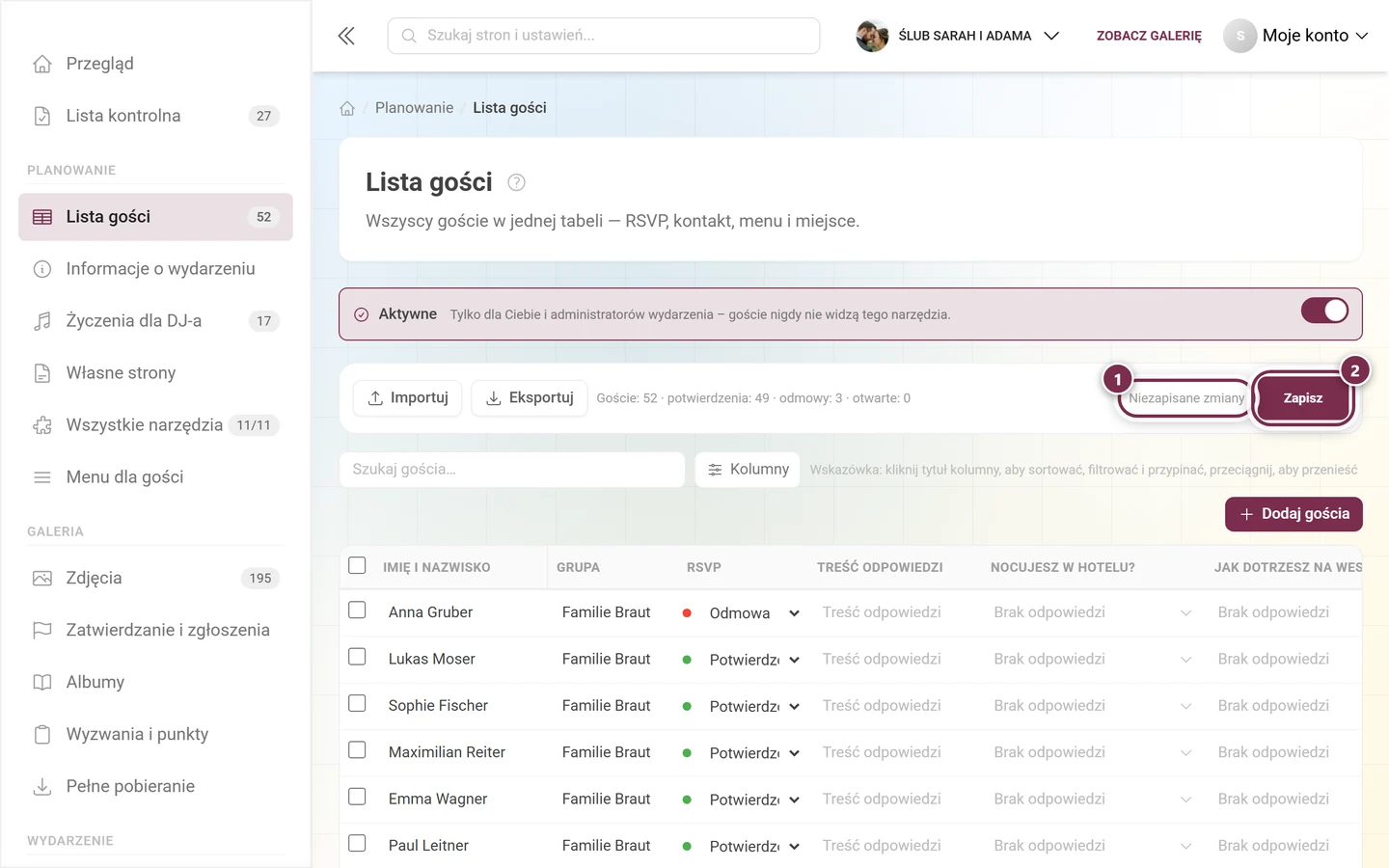
Task: Click the Życzenia dla DJ-a music note icon
Action: [x=42, y=321]
